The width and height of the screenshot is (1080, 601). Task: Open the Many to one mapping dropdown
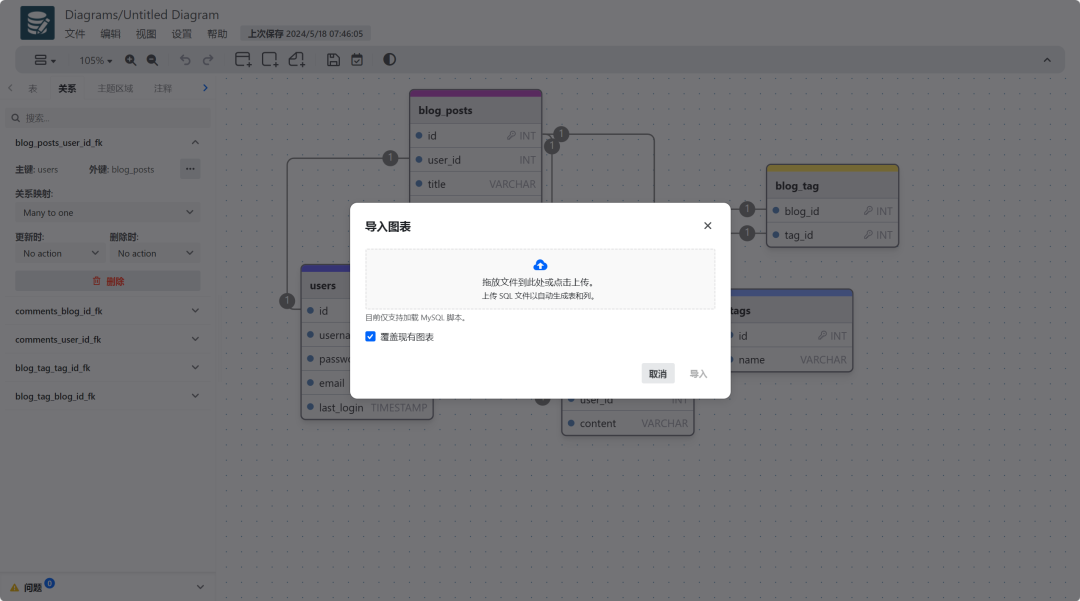107,213
